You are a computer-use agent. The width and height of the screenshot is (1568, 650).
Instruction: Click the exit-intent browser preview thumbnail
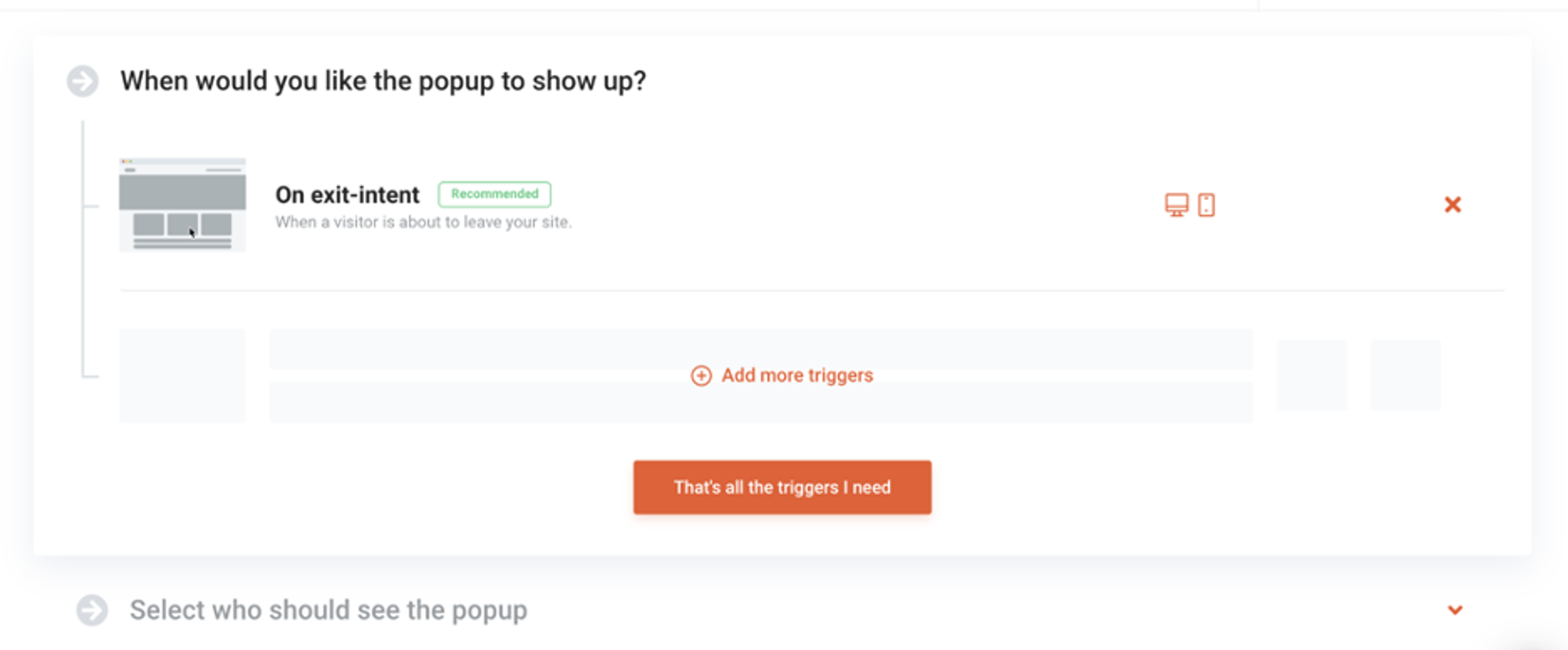click(182, 205)
